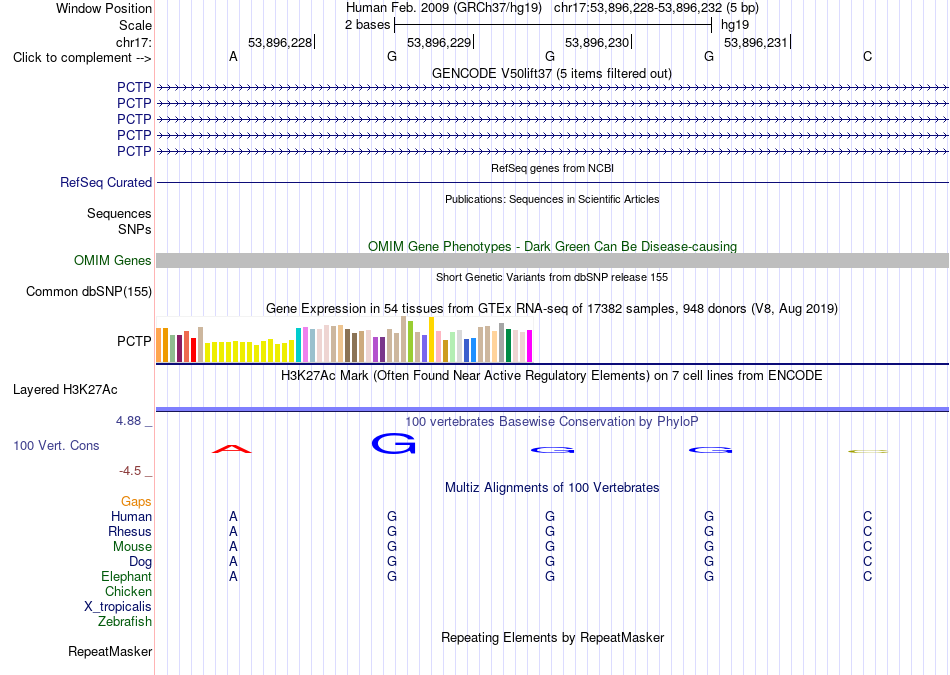Click base C in the reference sequence row
Screen dimensions: 950x675
click(x=868, y=57)
